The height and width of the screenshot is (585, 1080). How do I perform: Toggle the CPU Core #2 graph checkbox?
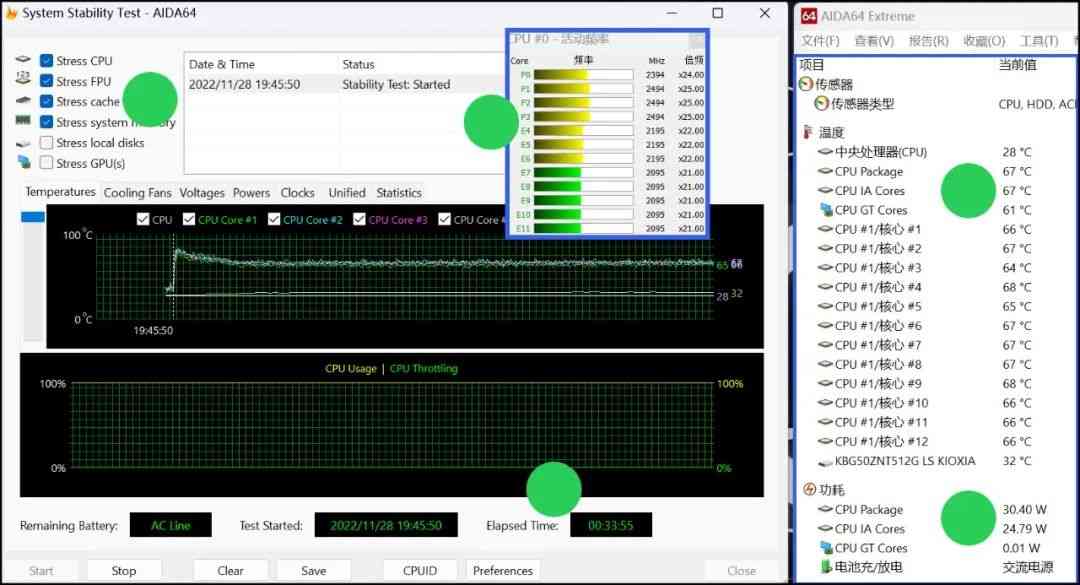tap(274, 220)
